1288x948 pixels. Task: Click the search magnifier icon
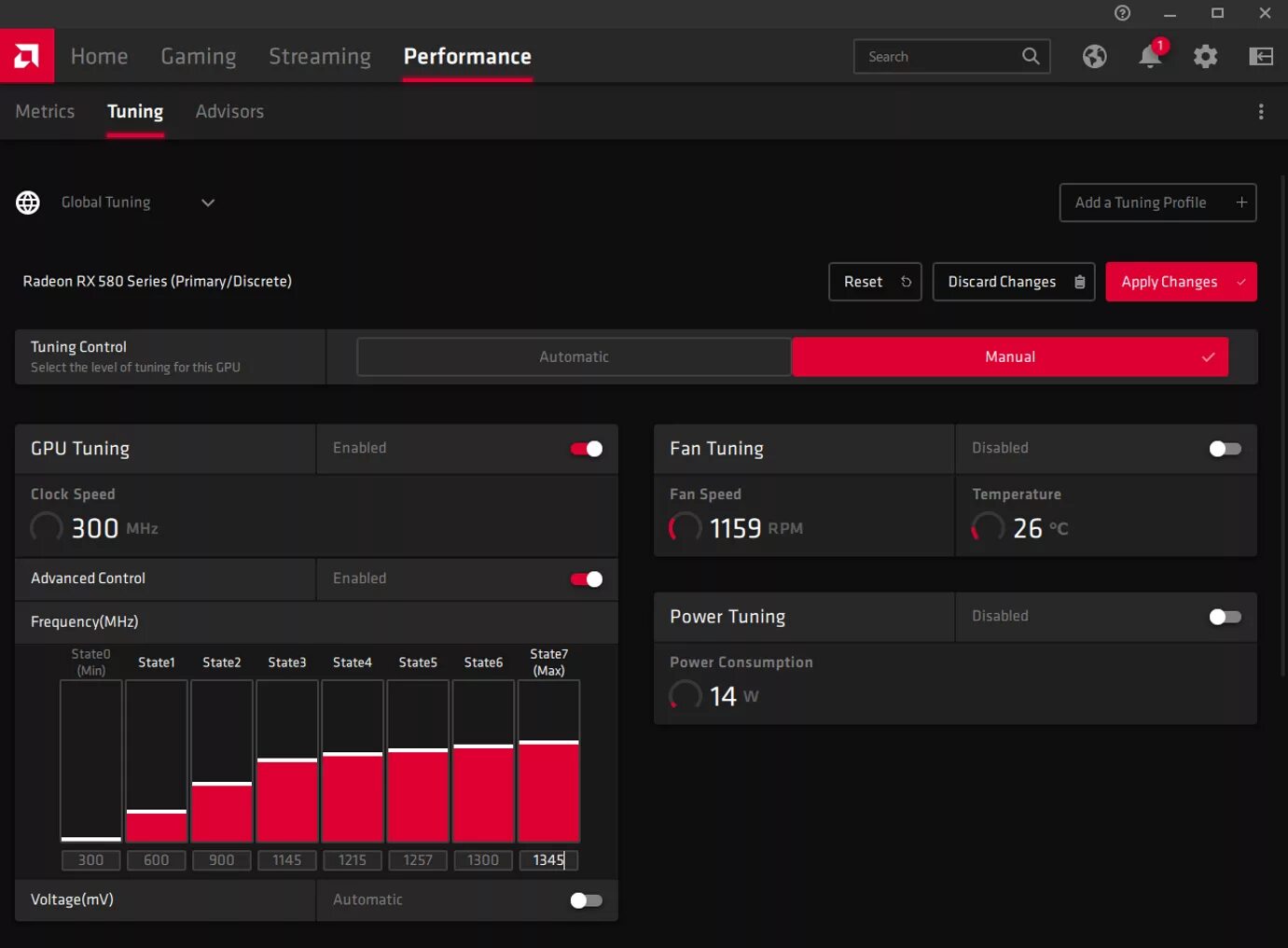tap(1031, 56)
